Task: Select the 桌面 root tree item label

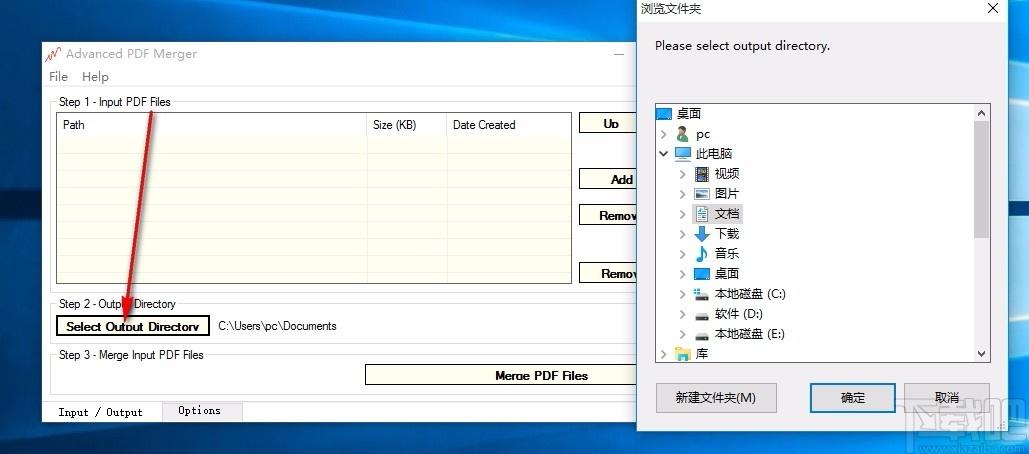Action: 689,114
